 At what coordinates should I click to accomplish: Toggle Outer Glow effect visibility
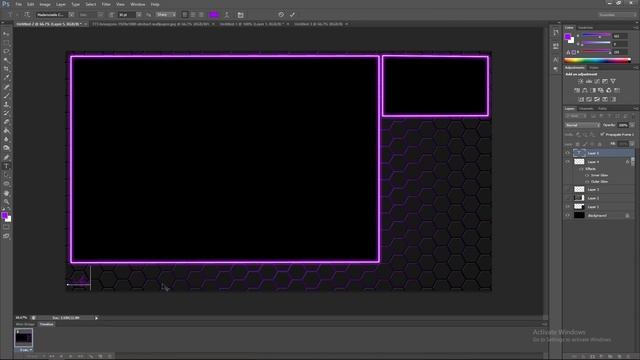coord(587,182)
